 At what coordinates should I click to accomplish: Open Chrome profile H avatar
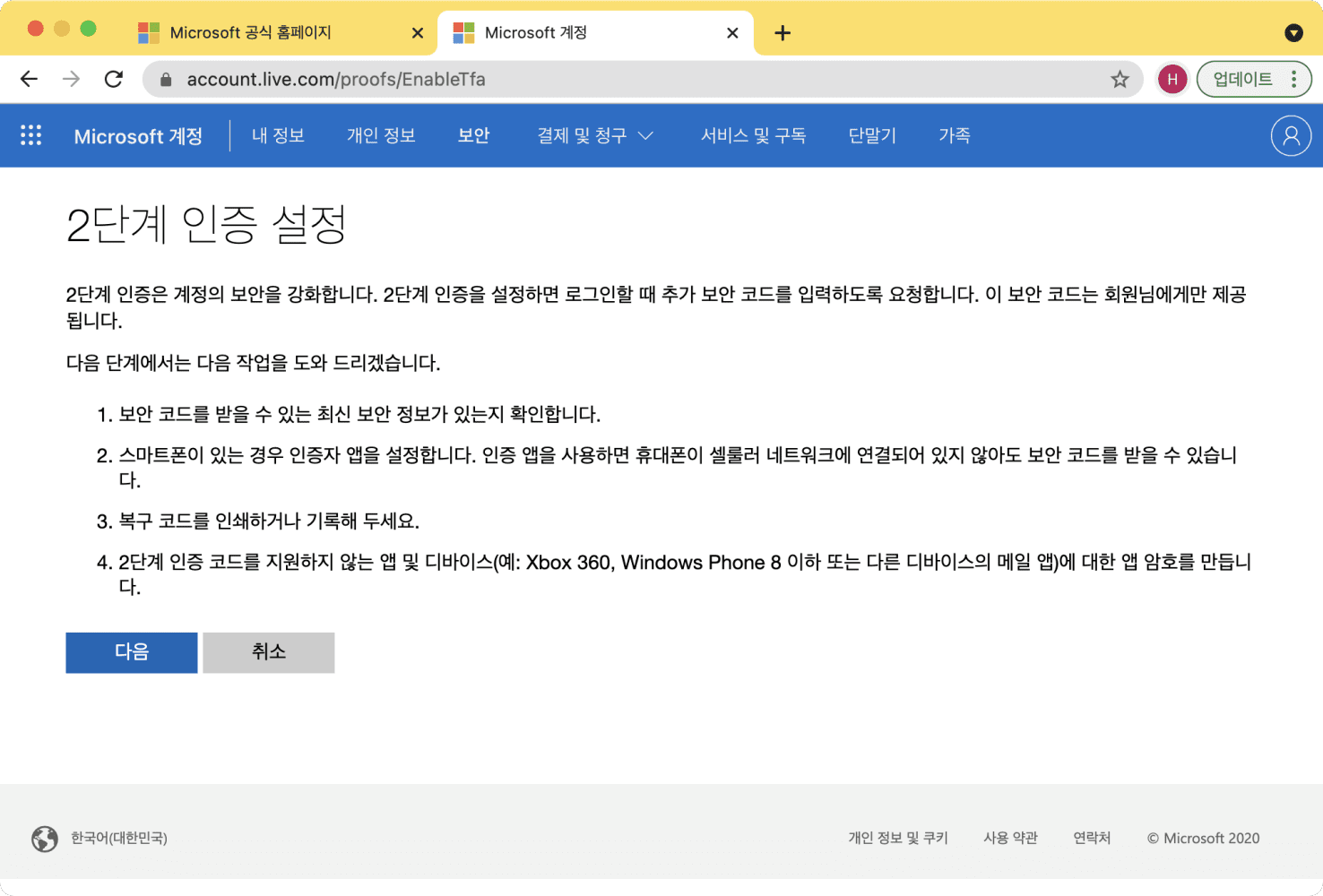tap(1172, 79)
